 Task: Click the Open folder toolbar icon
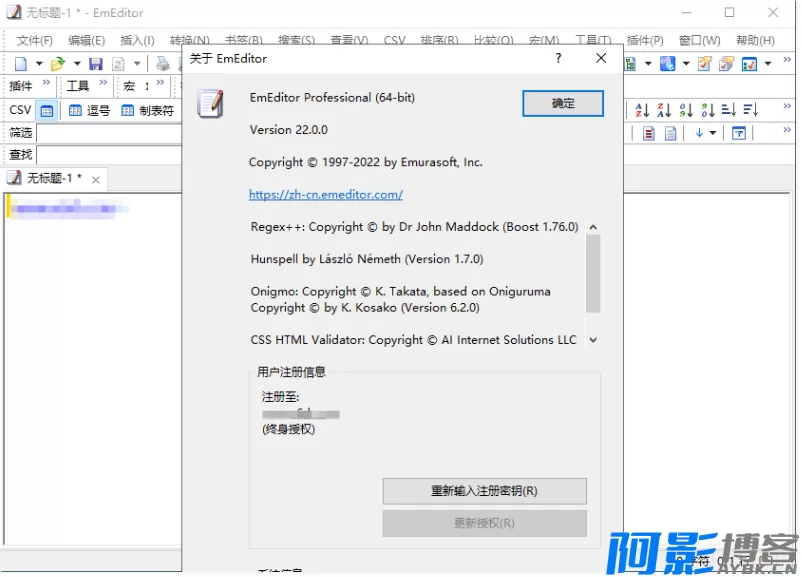(x=58, y=64)
